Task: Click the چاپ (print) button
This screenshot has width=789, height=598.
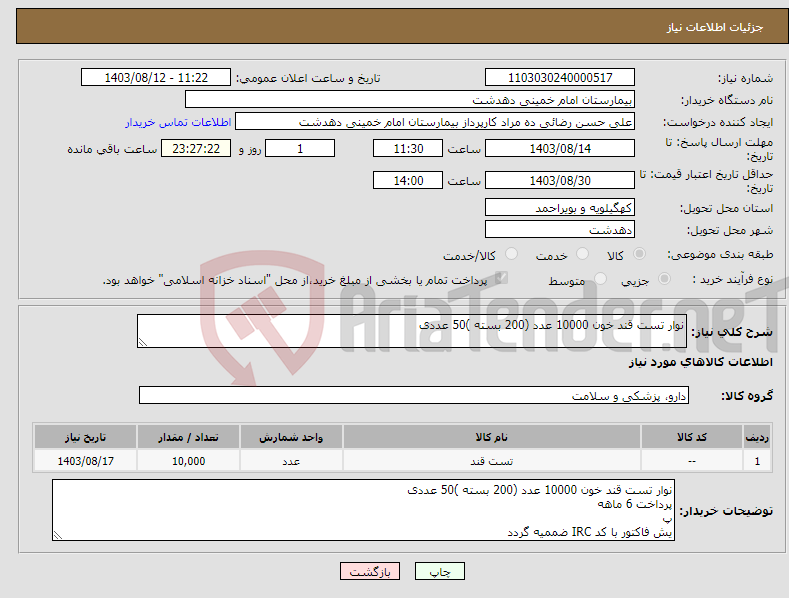Action: pyautogui.click(x=439, y=571)
